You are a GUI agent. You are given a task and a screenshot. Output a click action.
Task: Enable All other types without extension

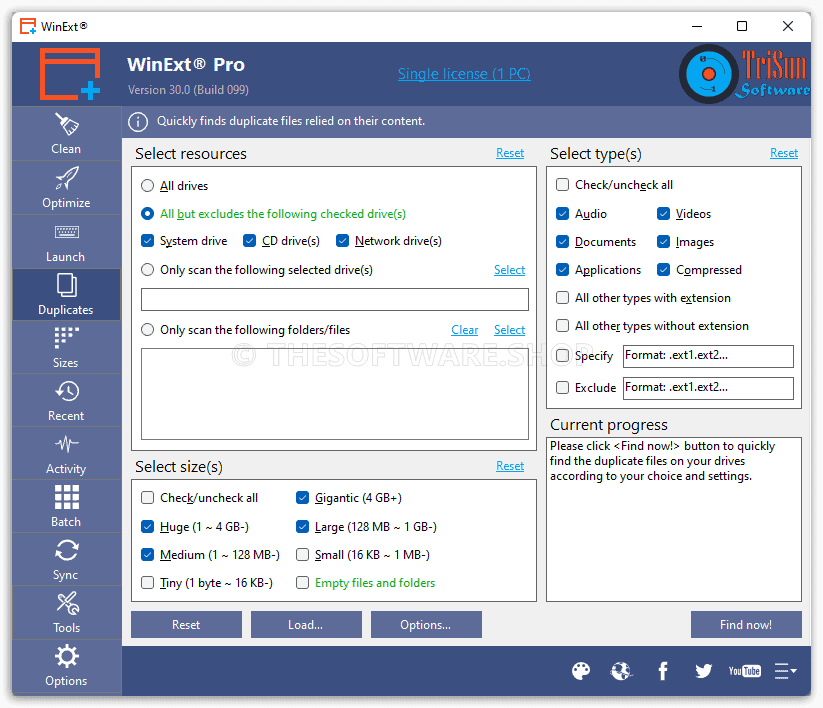562,326
